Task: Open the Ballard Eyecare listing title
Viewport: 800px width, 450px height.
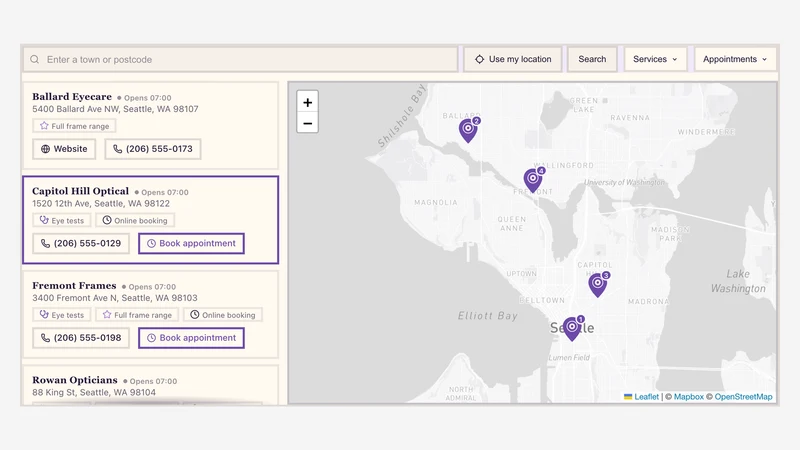Action: [x=72, y=97]
